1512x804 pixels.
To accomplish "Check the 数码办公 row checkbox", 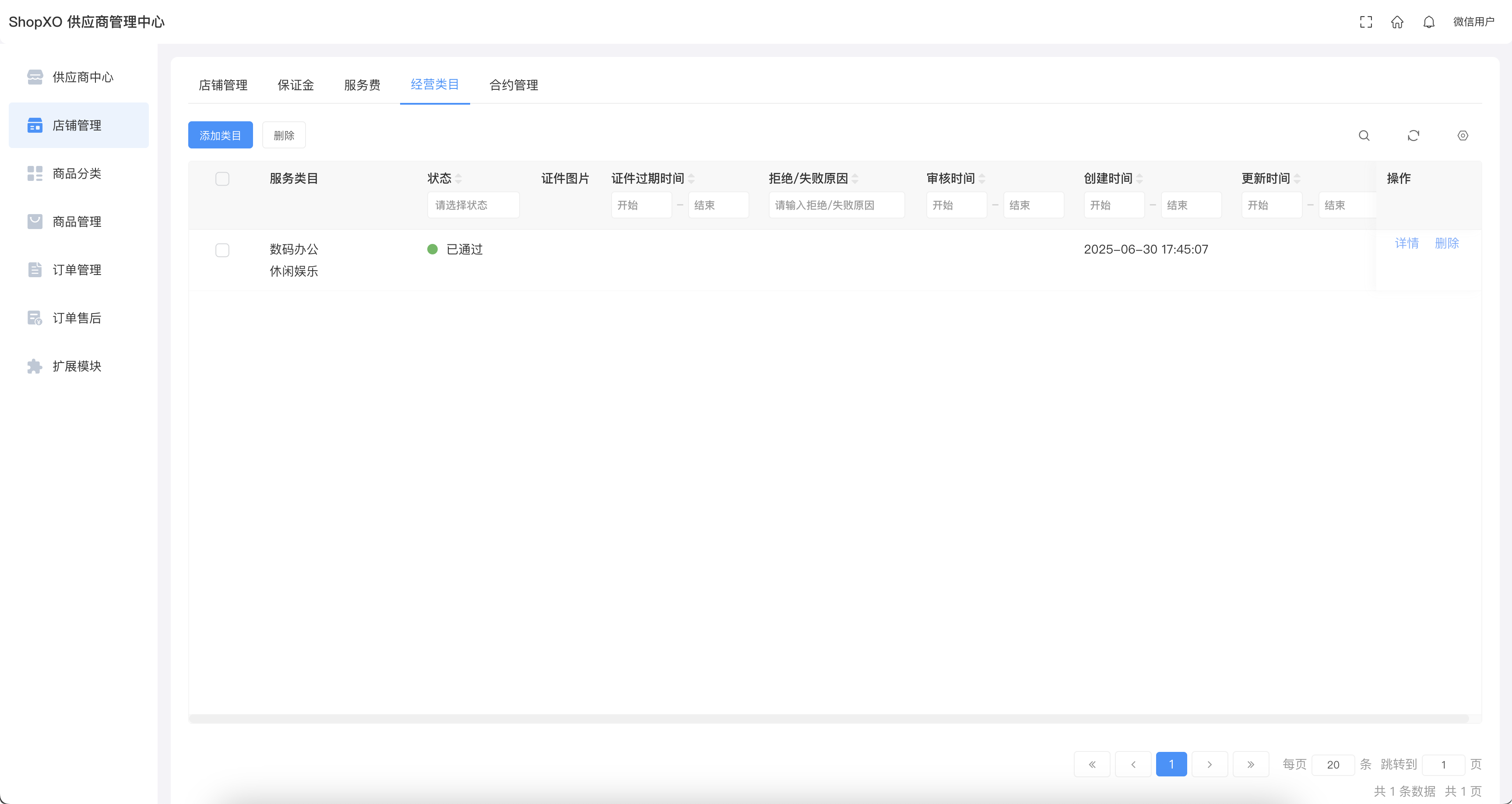I will (x=222, y=250).
